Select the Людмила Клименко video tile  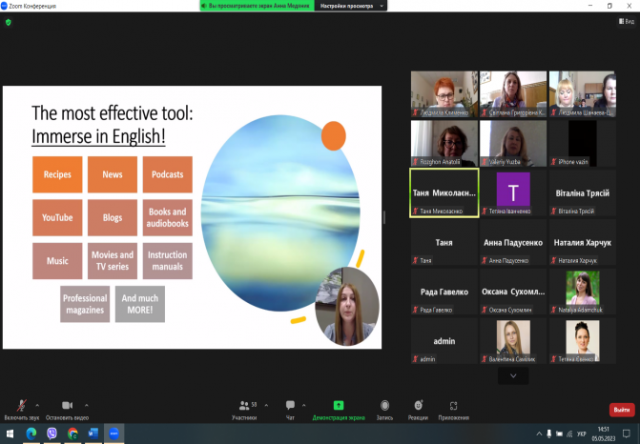[x=444, y=94]
